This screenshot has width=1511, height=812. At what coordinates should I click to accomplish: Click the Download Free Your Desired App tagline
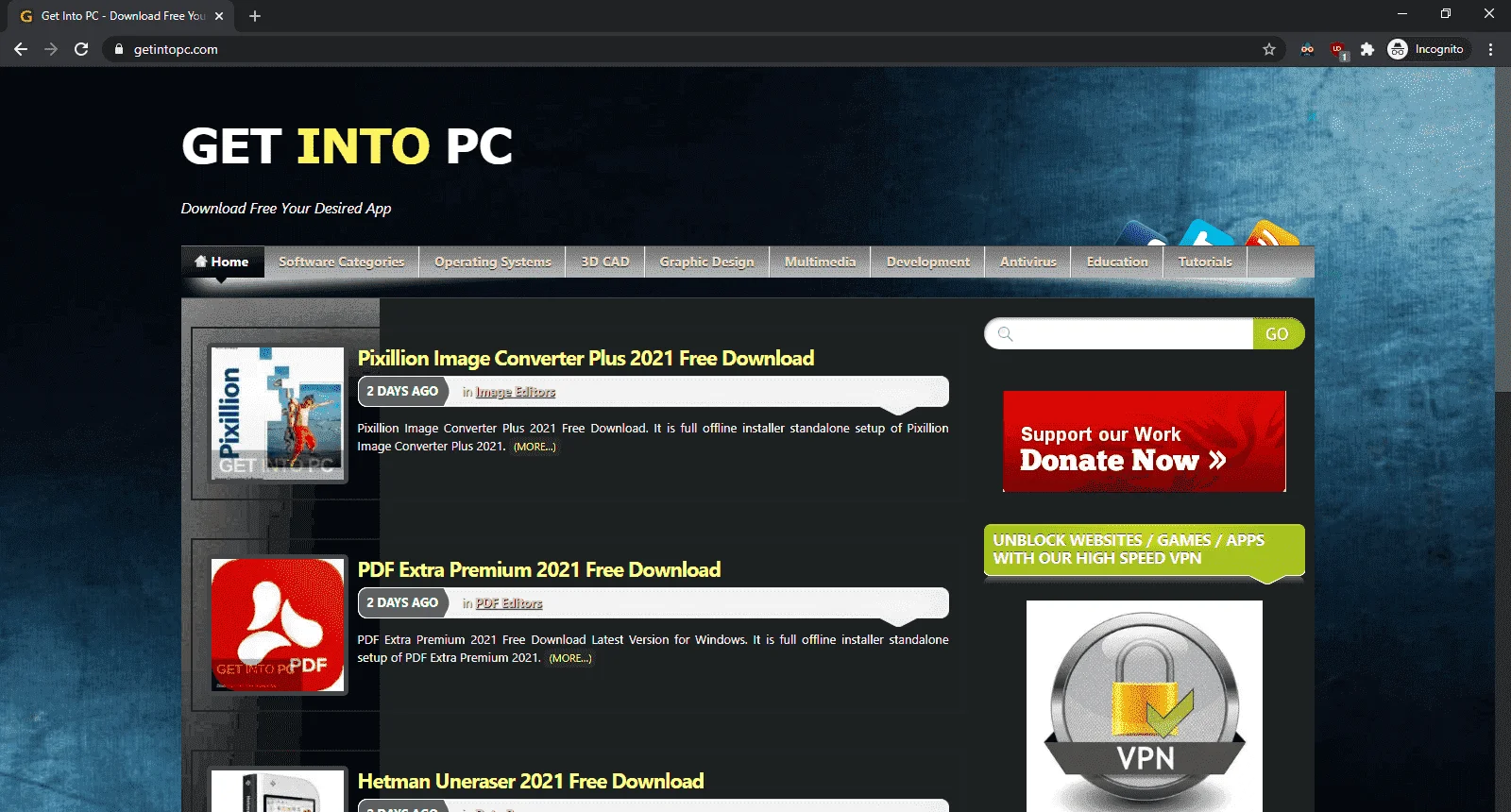point(286,209)
